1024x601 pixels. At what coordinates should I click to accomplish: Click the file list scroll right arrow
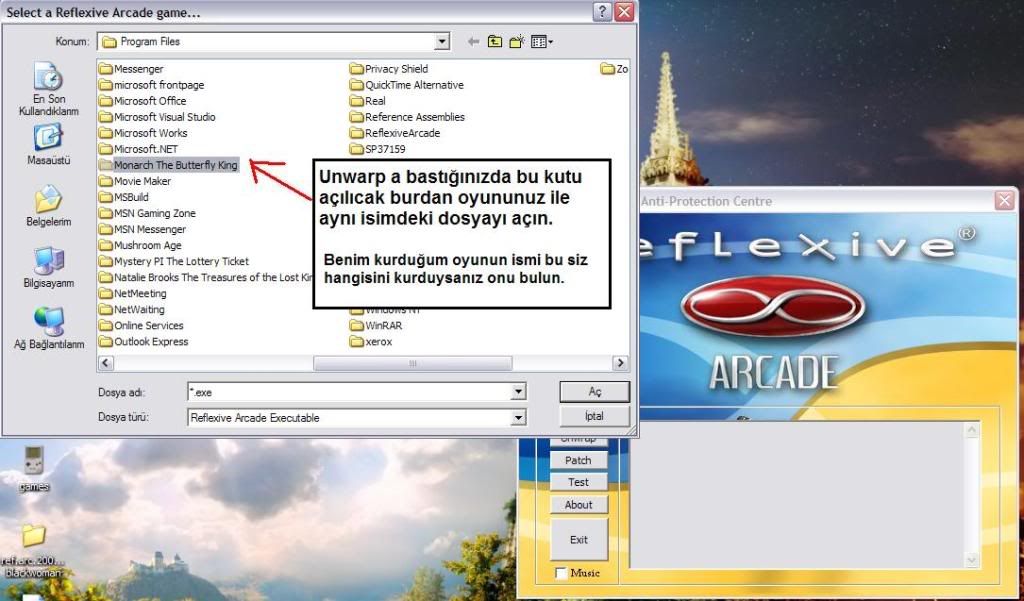point(620,363)
